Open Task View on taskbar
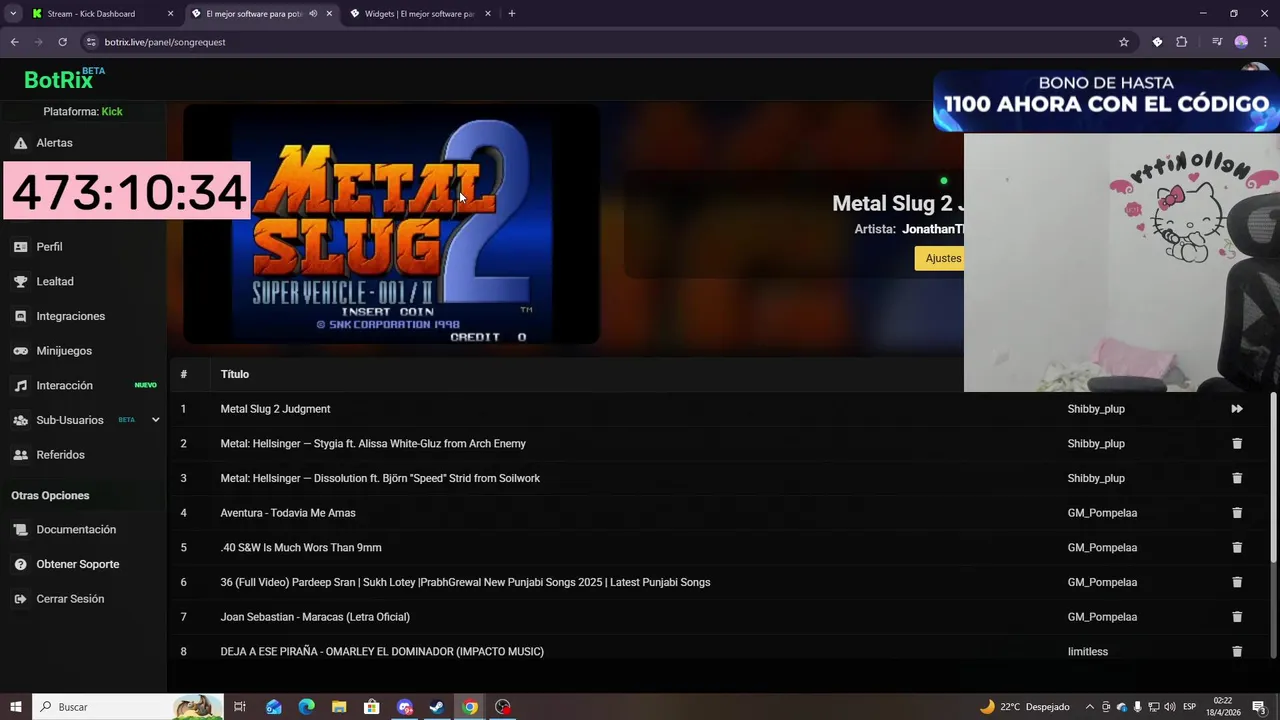This screenshot has width=1280, height=720. [x=240, y=707]
